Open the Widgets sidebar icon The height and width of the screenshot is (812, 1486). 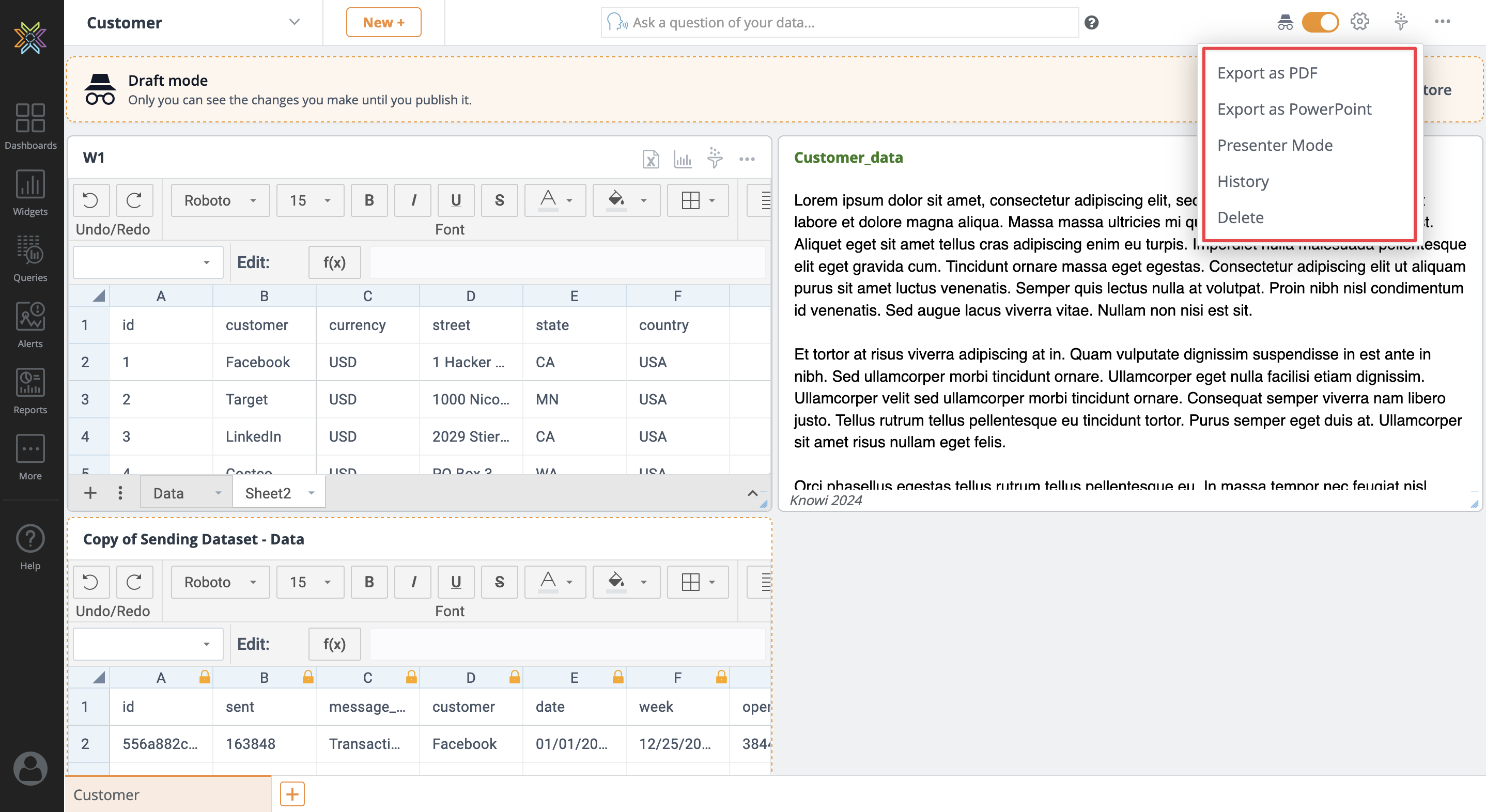[30, 193]
